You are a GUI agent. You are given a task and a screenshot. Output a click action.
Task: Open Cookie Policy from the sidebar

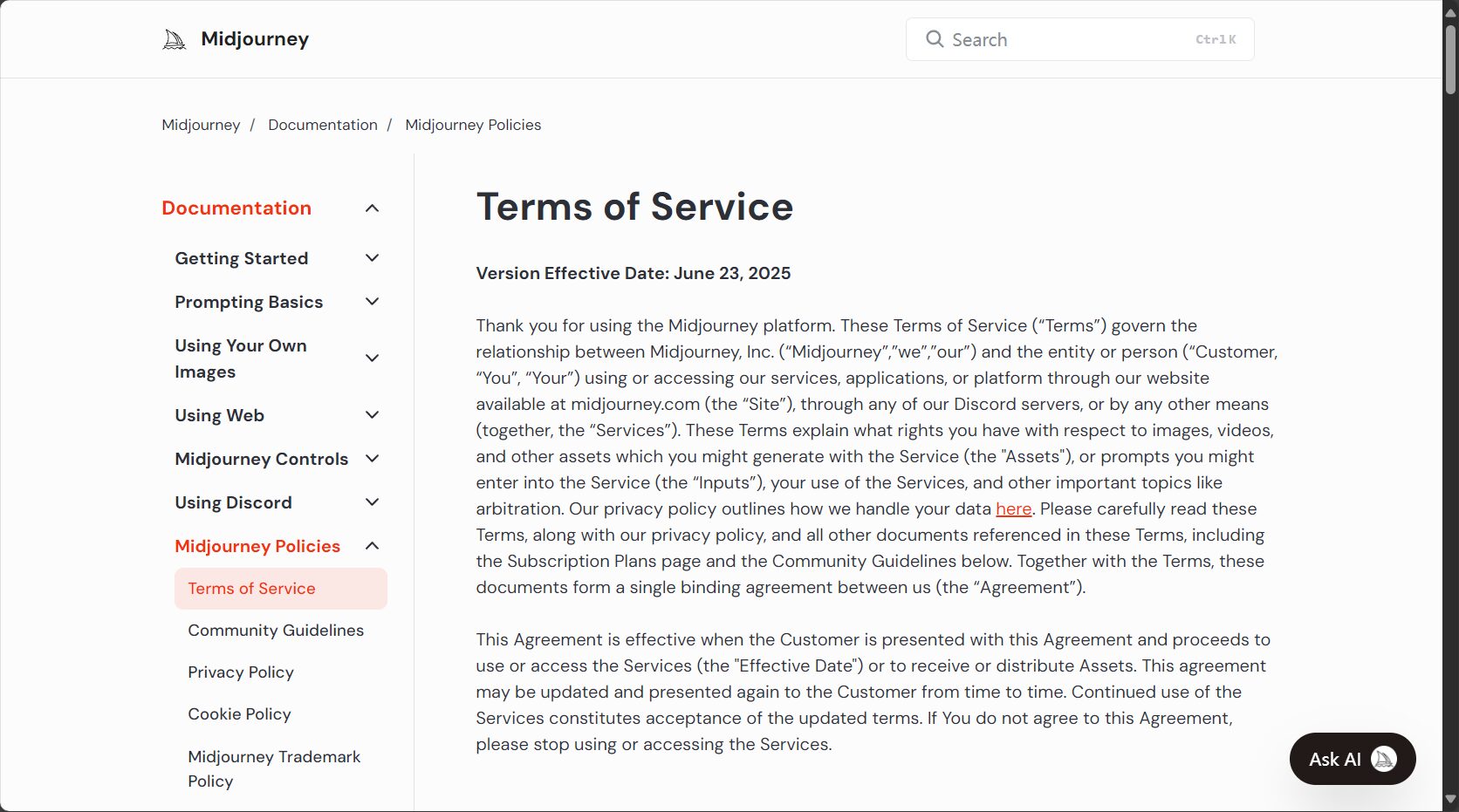(239, 714)
